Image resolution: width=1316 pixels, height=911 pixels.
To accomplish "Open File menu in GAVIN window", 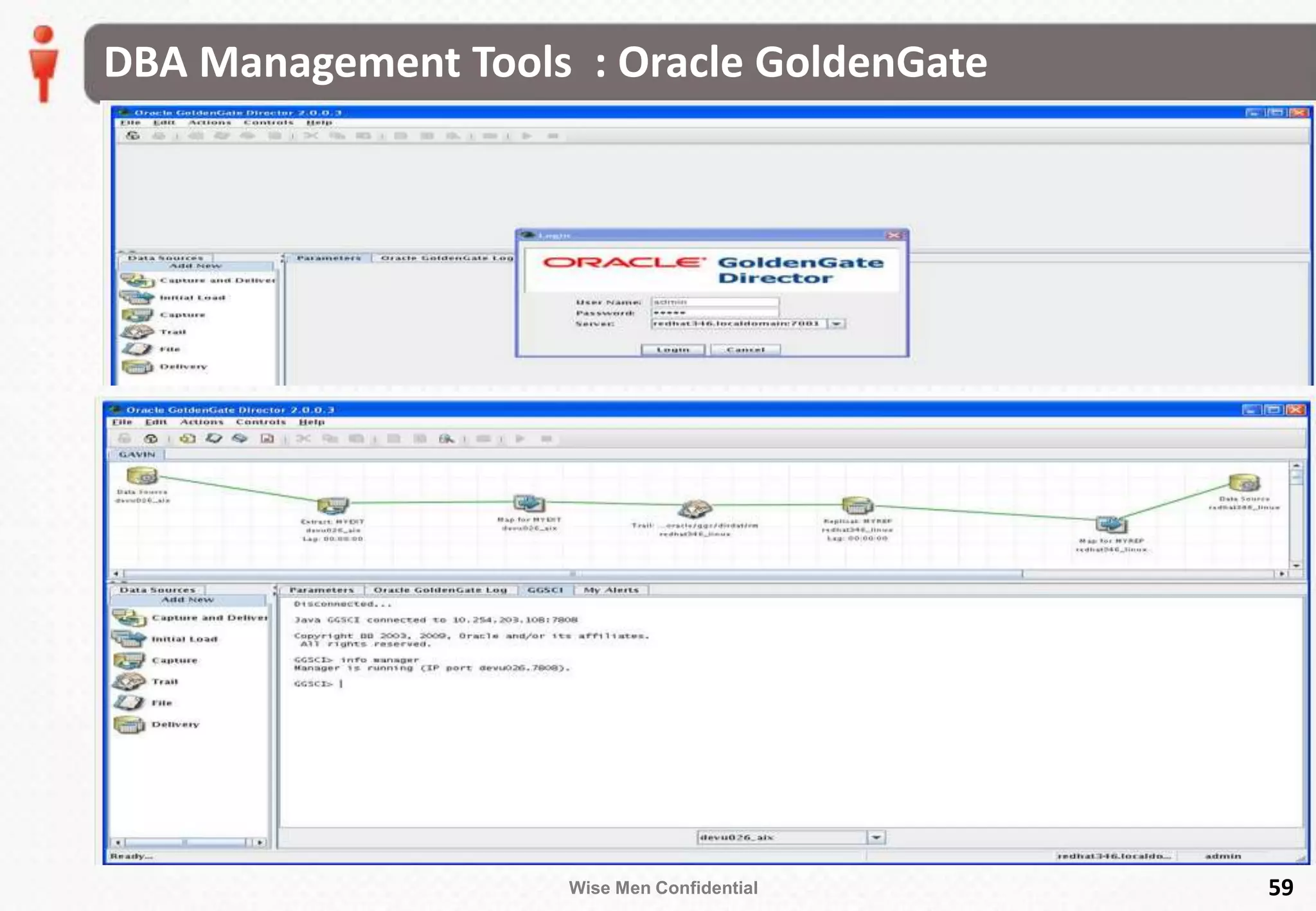I will [122, 422].
